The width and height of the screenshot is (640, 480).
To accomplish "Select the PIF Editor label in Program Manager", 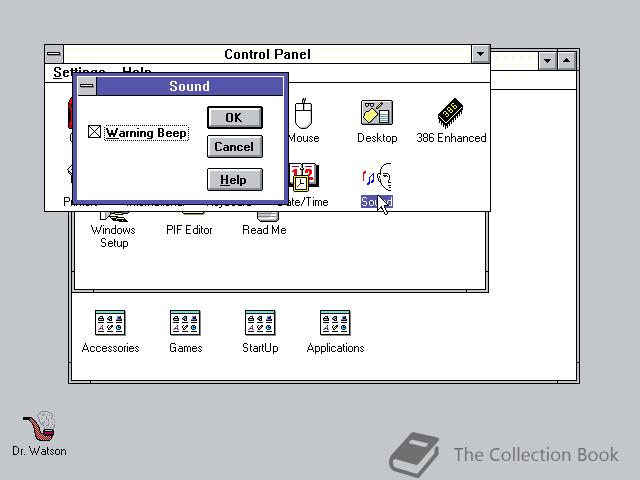I will point(189,230).
